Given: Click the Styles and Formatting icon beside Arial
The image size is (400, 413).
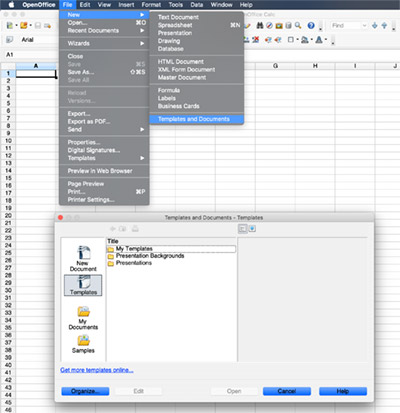Looking at the screenshot, I should (x=10, y=40).
